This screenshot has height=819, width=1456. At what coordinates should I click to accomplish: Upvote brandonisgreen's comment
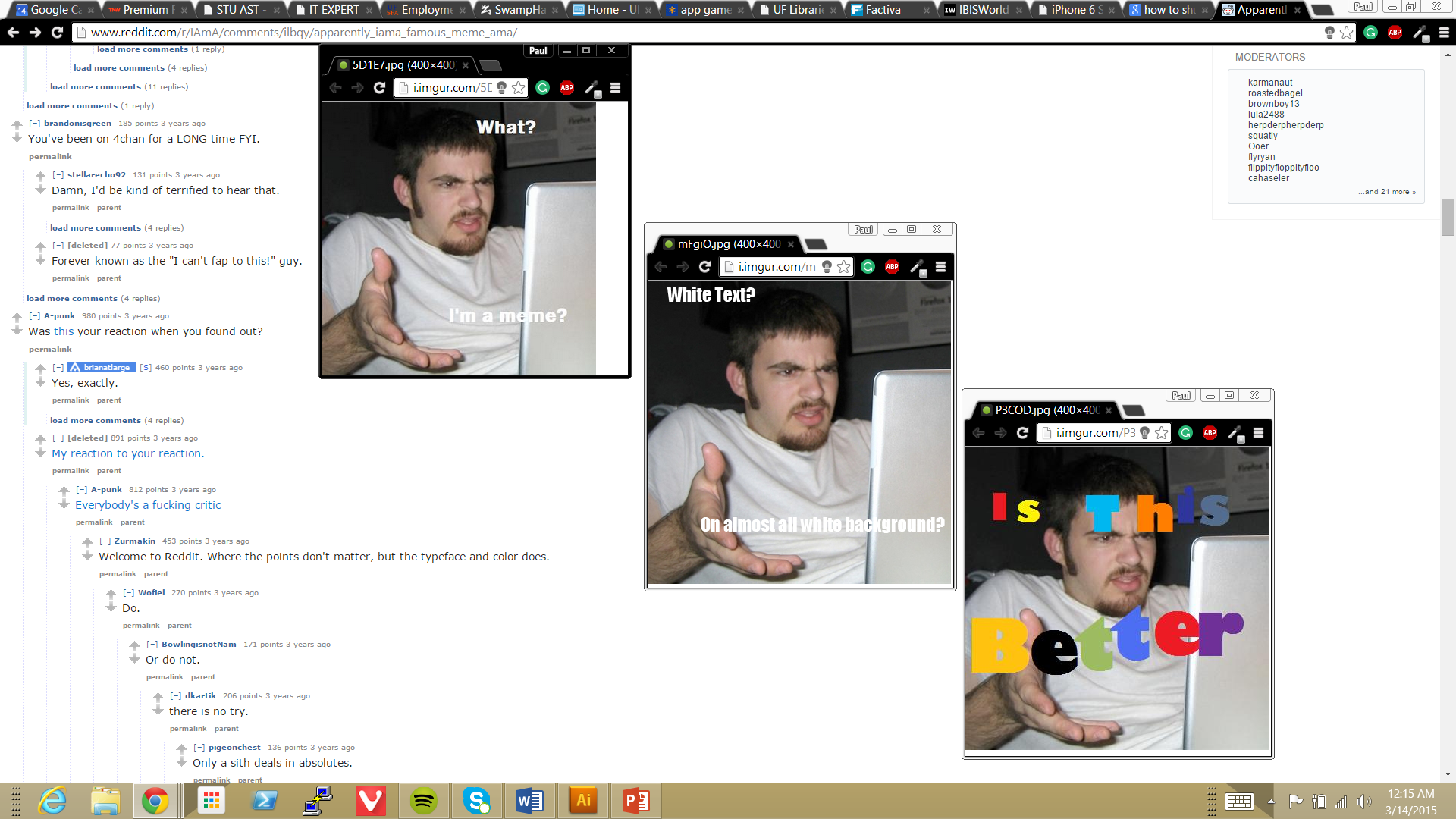pos(17,124)
